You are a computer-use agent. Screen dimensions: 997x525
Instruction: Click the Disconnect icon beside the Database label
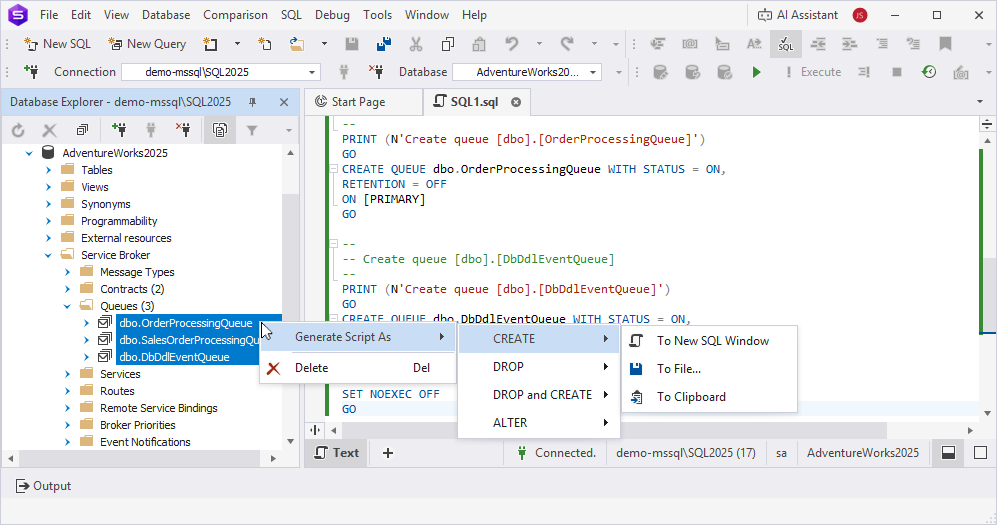click(376, 72)
